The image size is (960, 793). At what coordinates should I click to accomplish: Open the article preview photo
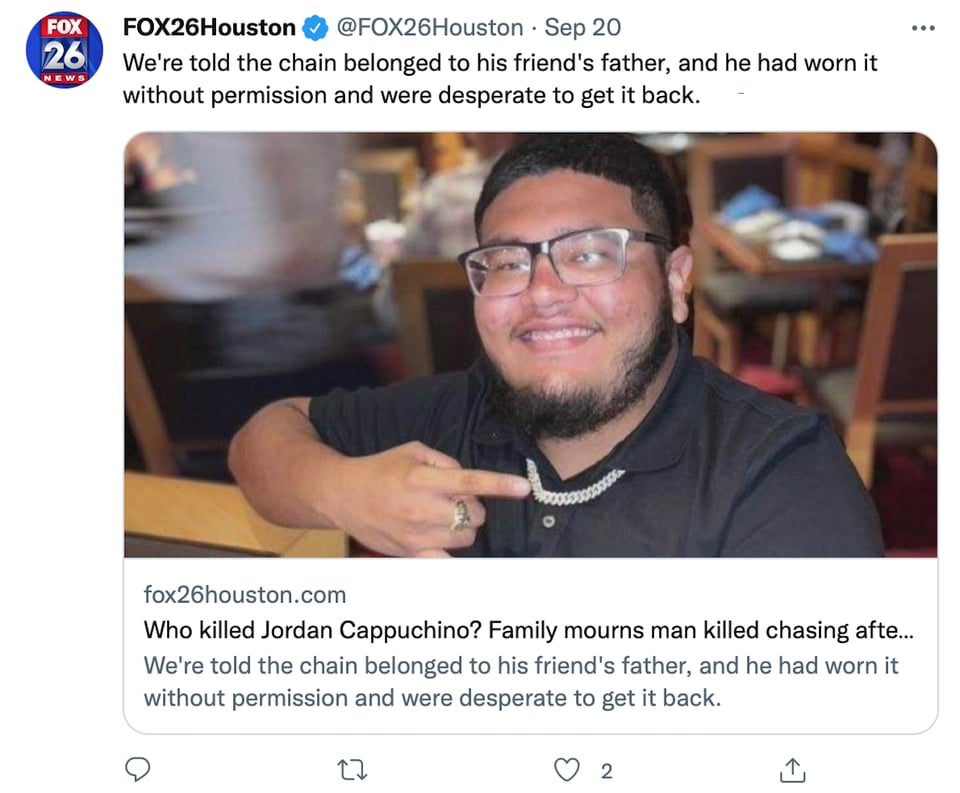pyautogui.click(x=530, y=345)
